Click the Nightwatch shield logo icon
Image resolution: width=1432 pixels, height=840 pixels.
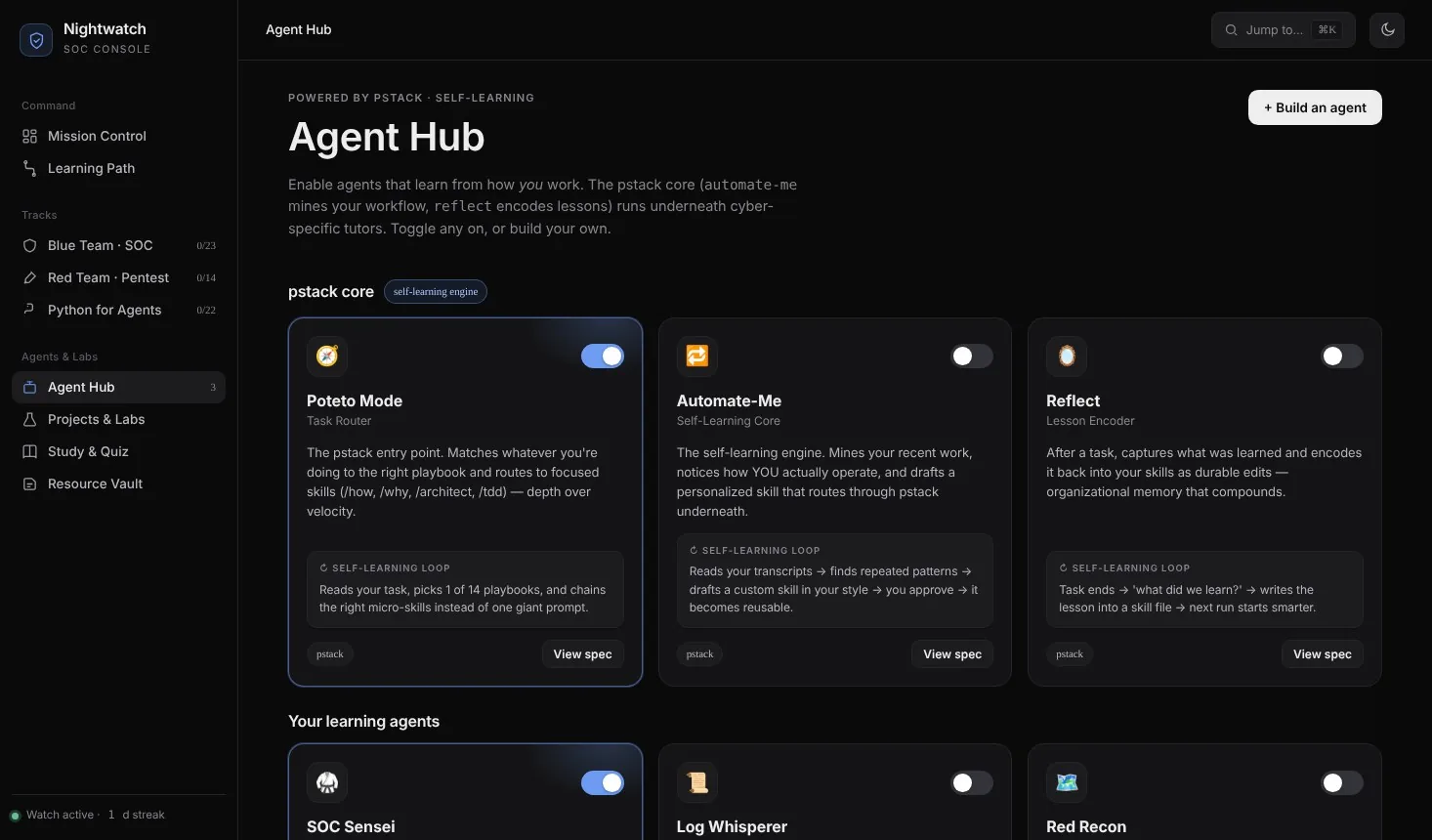[x=36, y=40]
